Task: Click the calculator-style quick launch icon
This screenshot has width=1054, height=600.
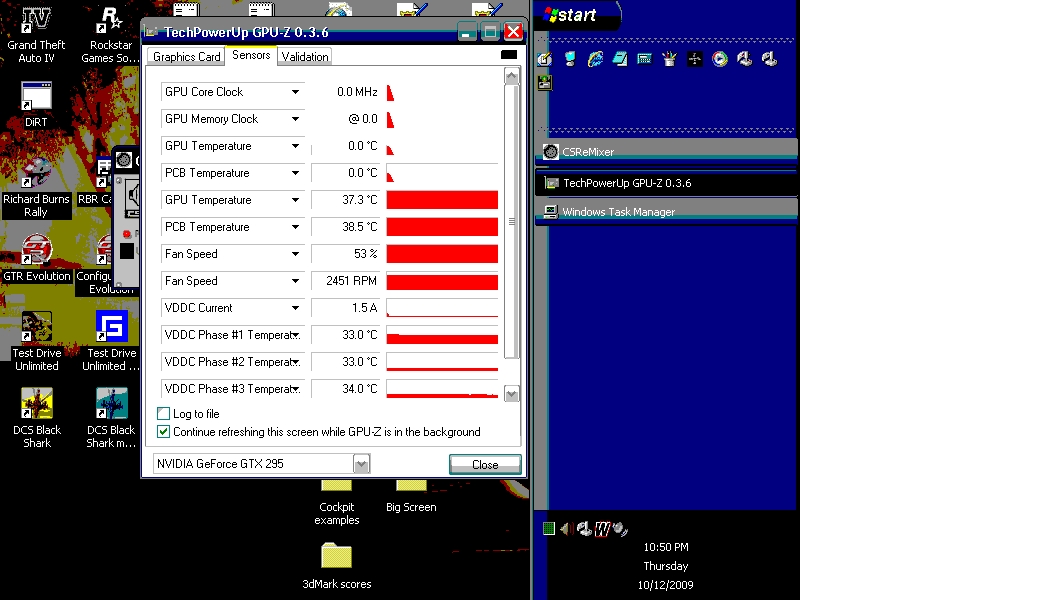Action: (x=644, y=59)
